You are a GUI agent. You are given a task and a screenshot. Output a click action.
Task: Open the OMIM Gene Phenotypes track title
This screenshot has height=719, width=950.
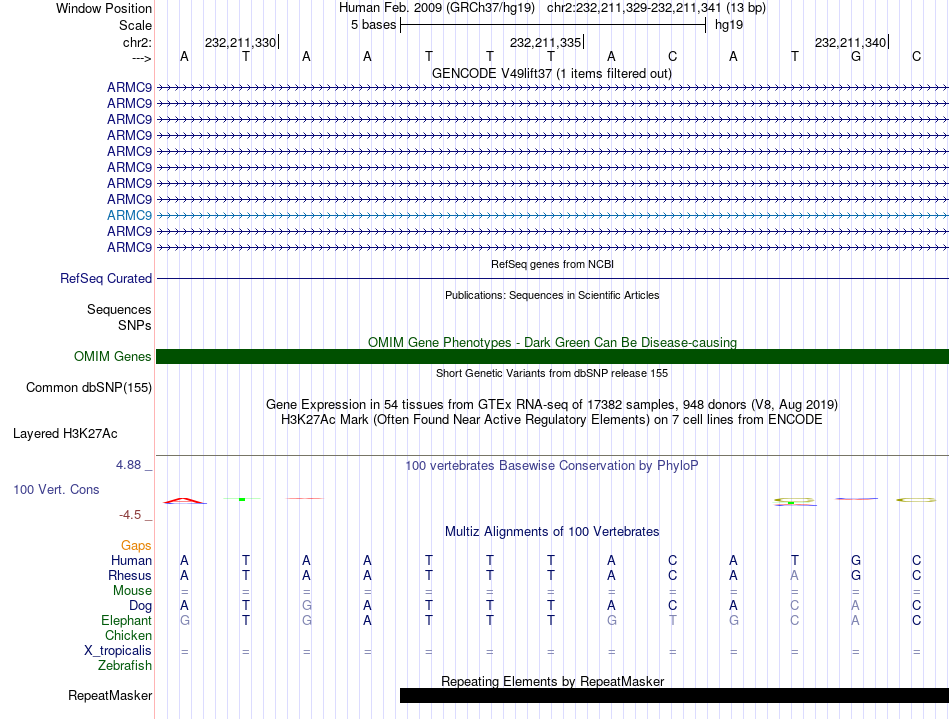click(x=552, y=342)
